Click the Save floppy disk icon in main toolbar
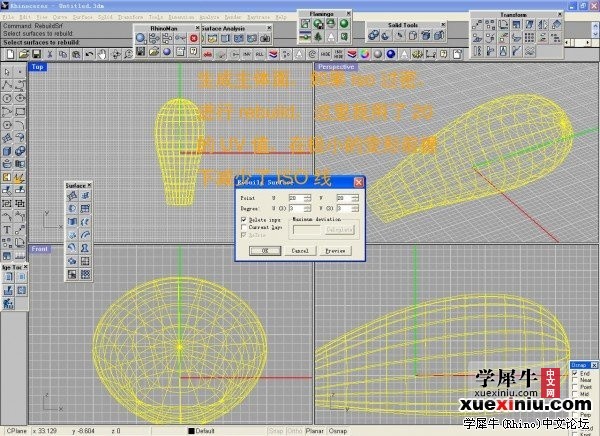 (37, 54)
